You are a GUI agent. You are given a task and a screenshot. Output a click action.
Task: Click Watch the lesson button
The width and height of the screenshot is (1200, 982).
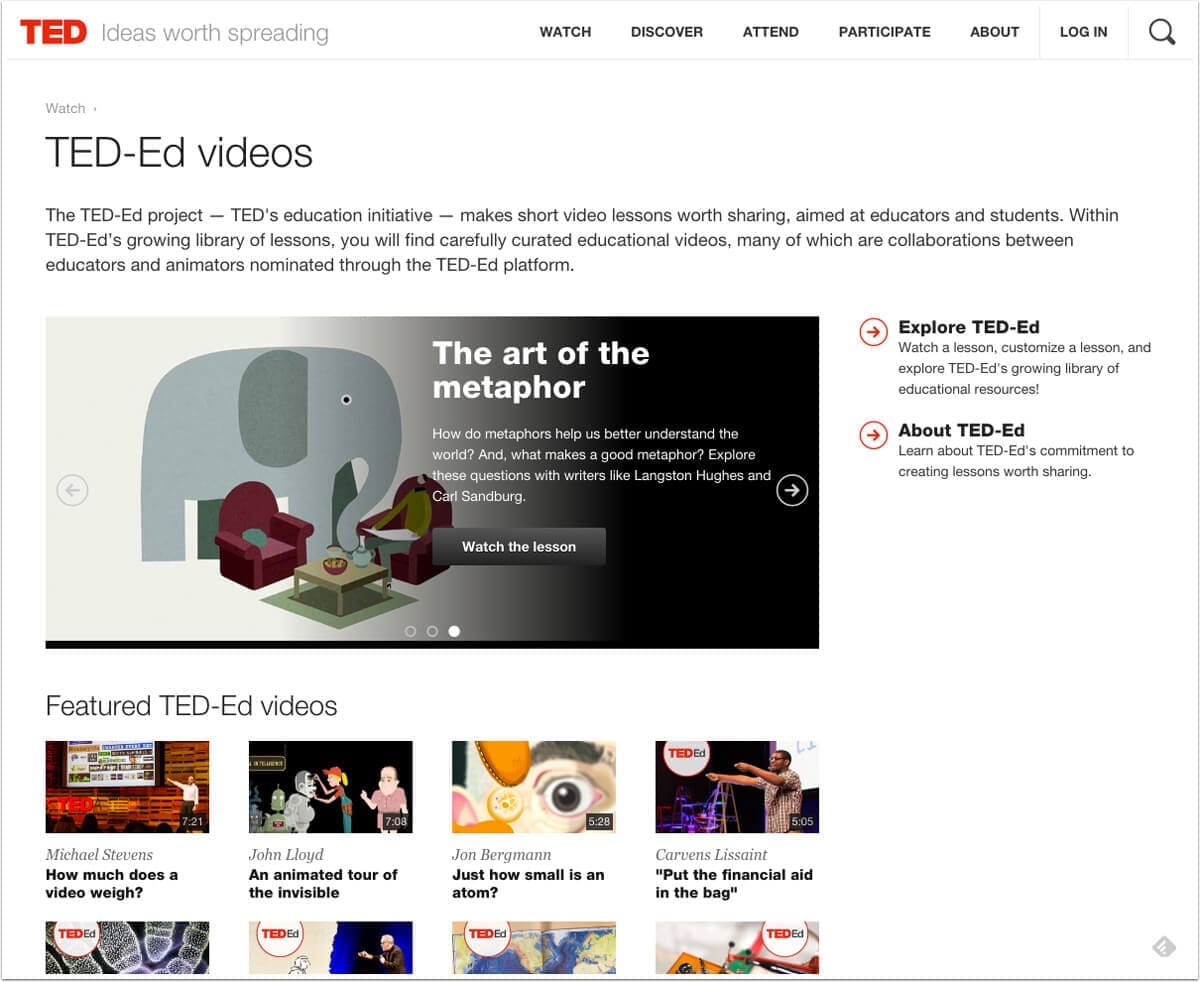(519, 547)
